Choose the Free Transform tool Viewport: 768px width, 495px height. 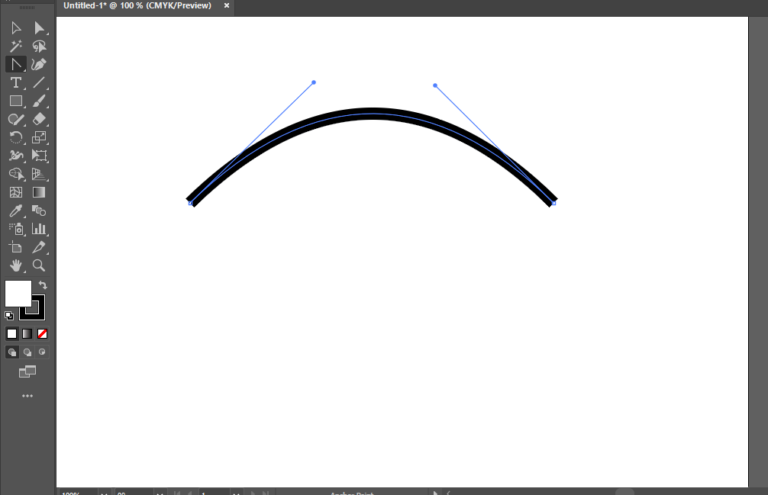coord(39,156)
